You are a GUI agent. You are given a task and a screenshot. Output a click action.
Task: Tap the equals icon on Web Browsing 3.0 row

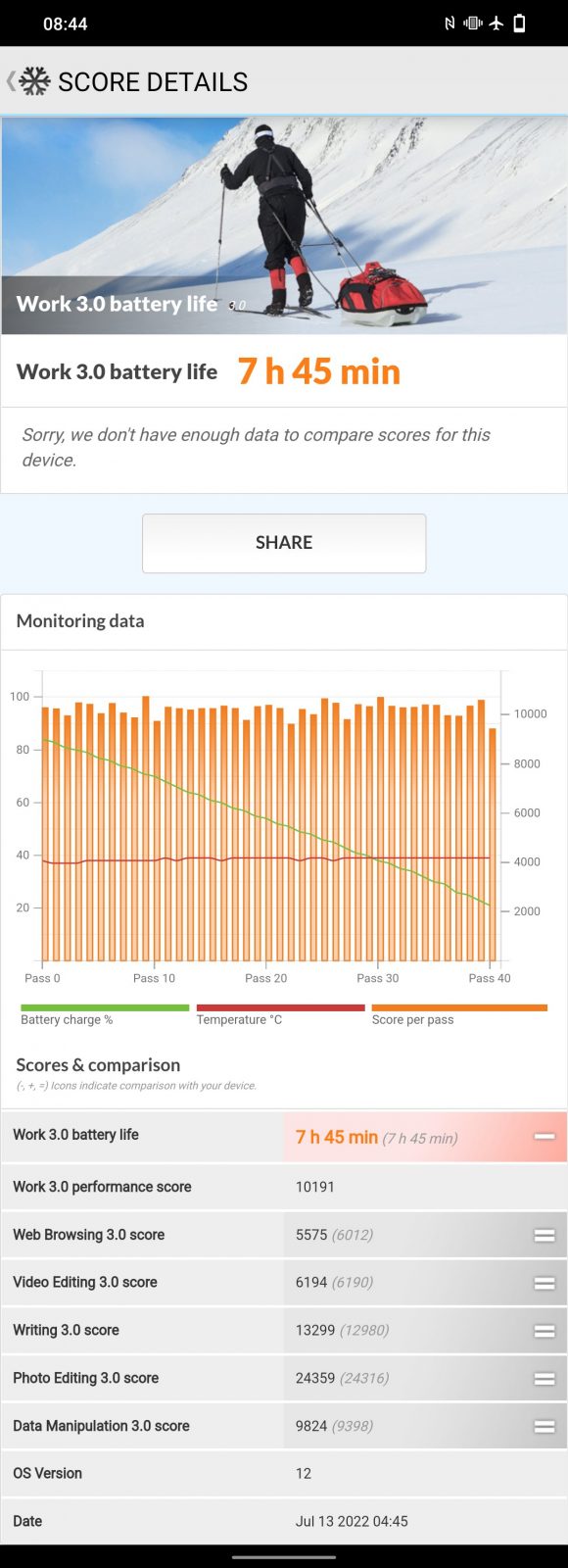coord(544,1235)
